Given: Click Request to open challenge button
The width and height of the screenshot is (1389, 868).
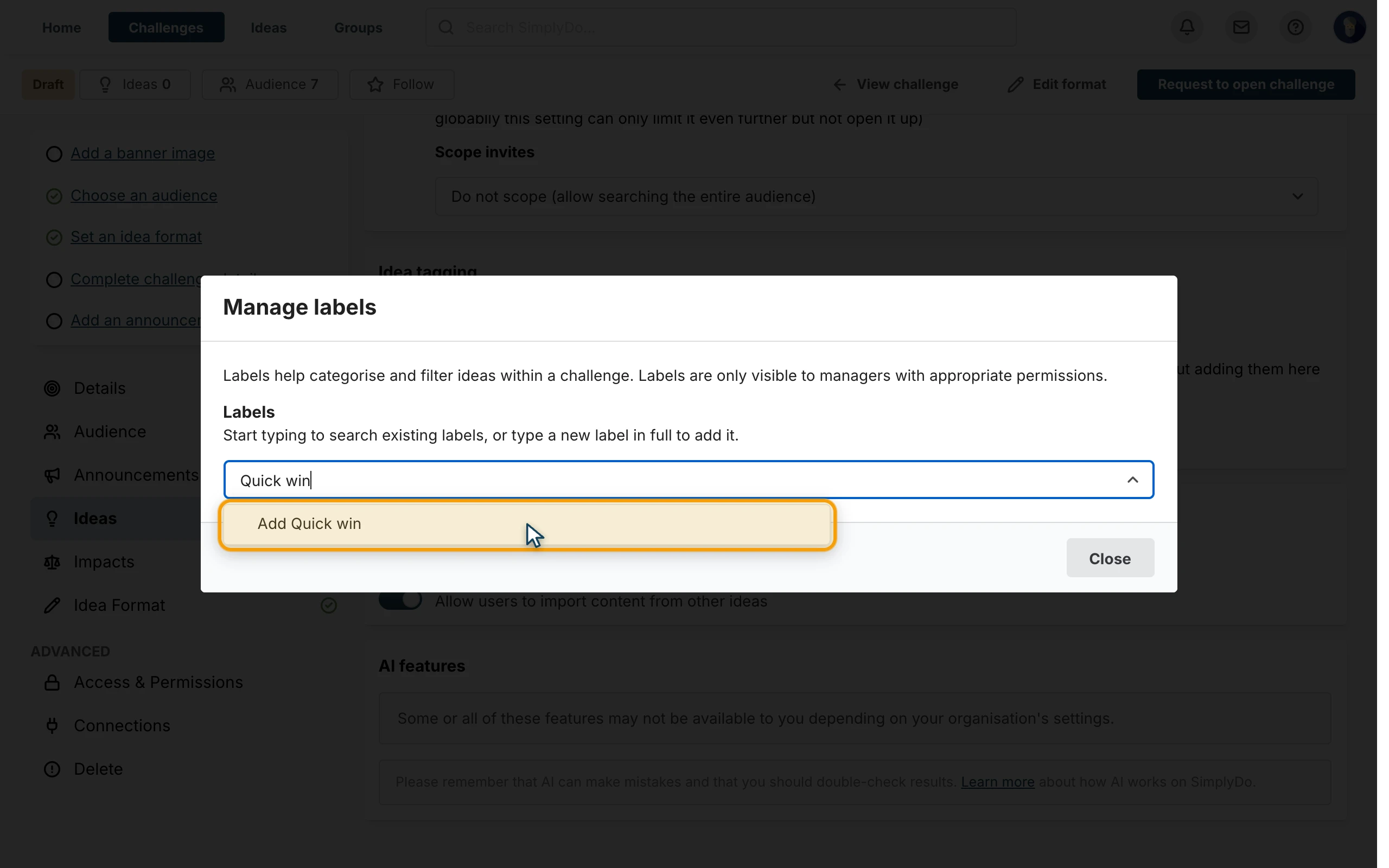Looking at the screenshot, I should point(1246,85).
